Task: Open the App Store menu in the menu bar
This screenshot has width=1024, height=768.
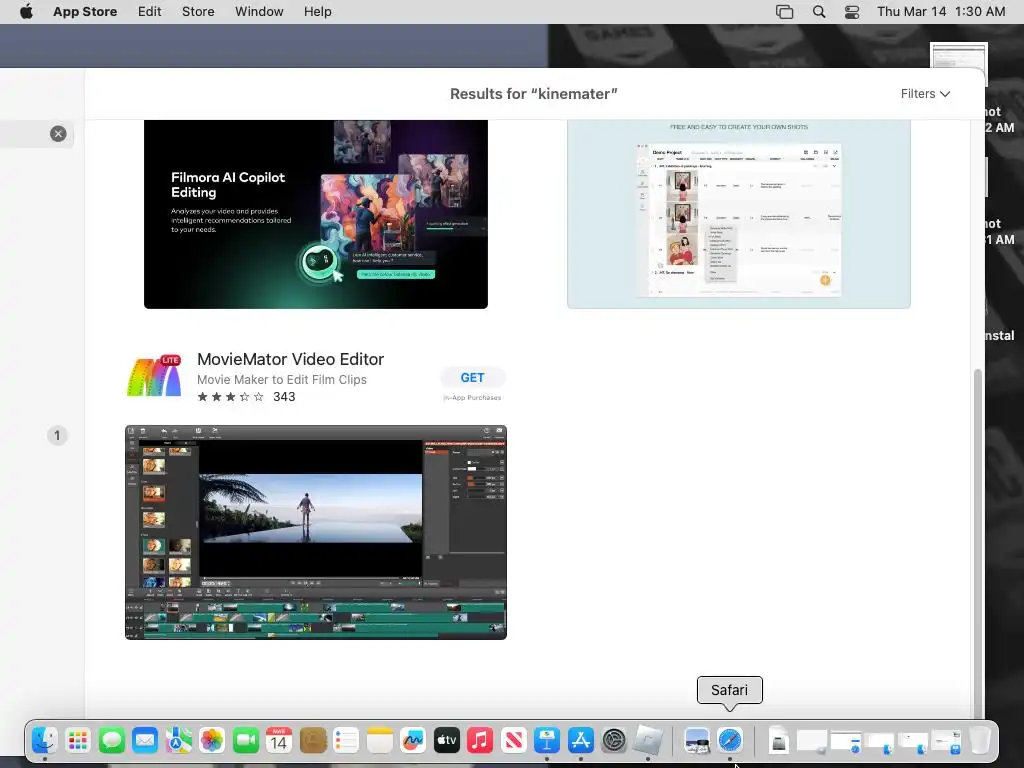Action: click(85, 12)
